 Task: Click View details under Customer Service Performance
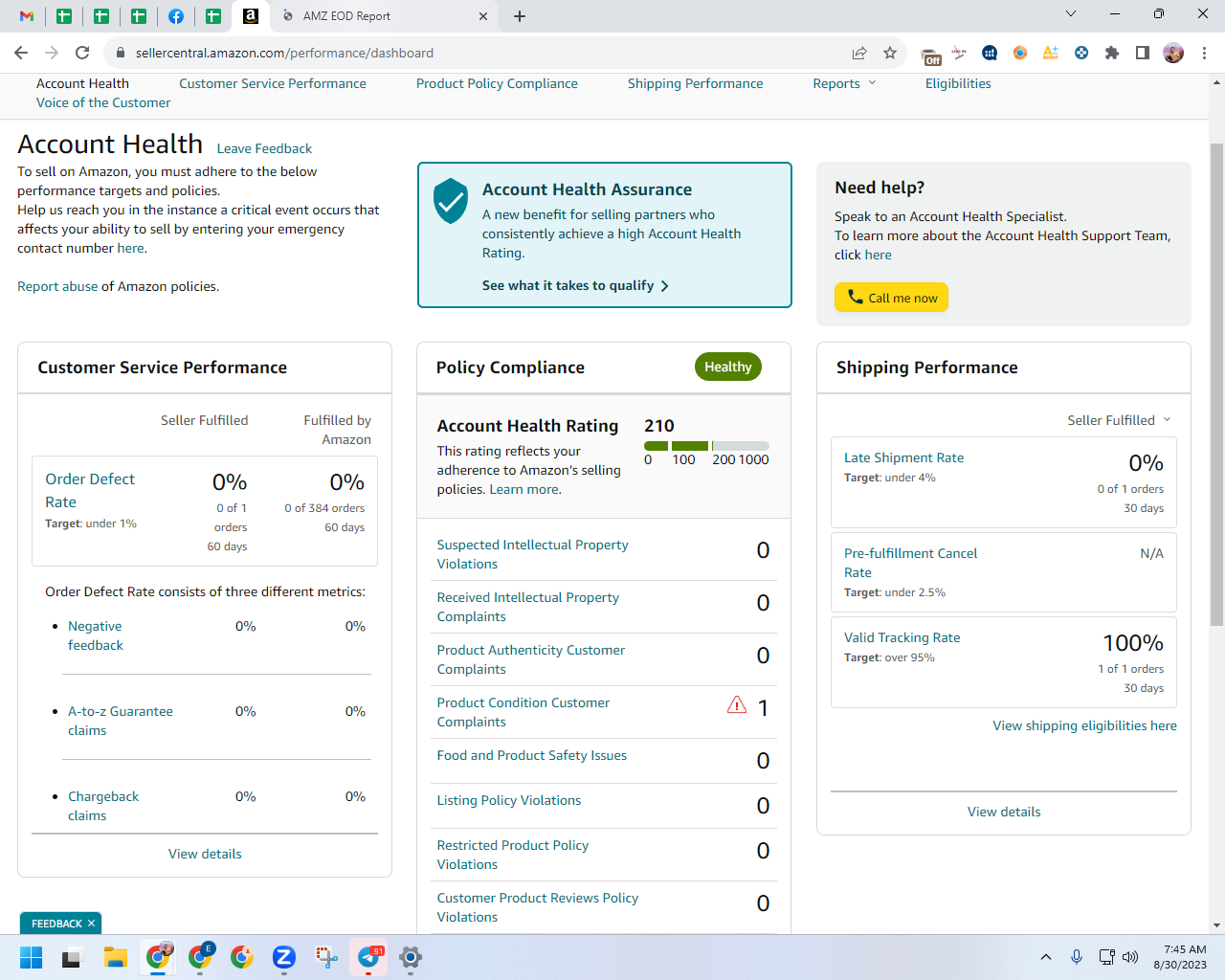coord(205,854)
